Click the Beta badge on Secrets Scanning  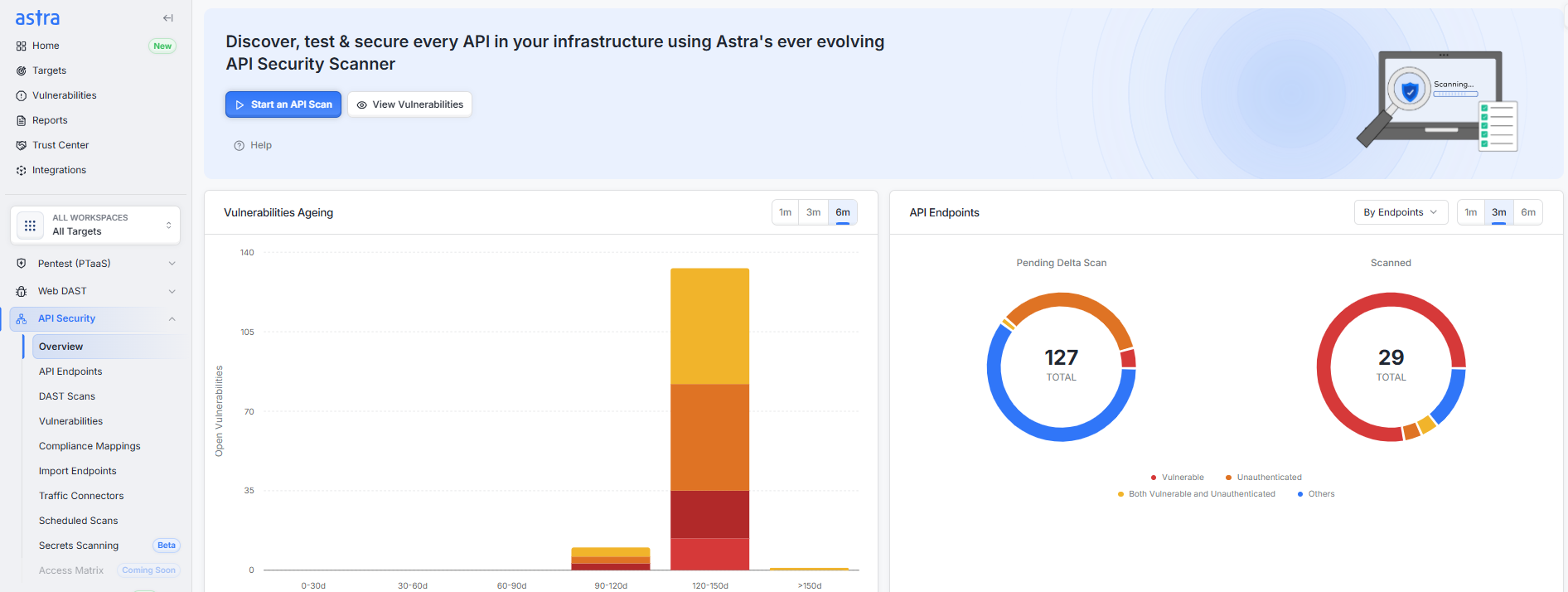pyautogui.click(x=167, y=546)
